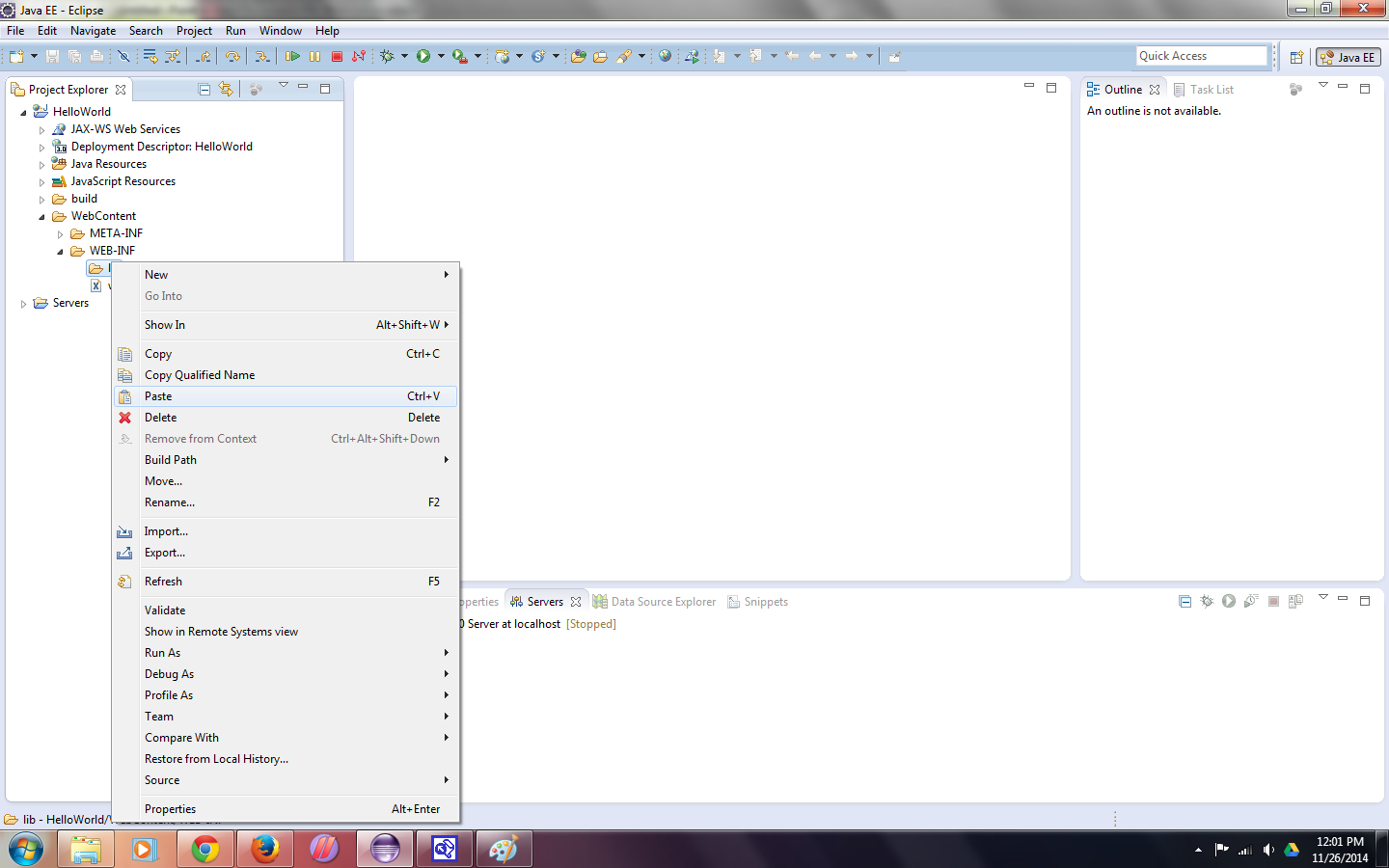This screenshot has height=868, width=1389.
Task: Collapse the HelloWorld project node
Action: [x=23, y=112]
